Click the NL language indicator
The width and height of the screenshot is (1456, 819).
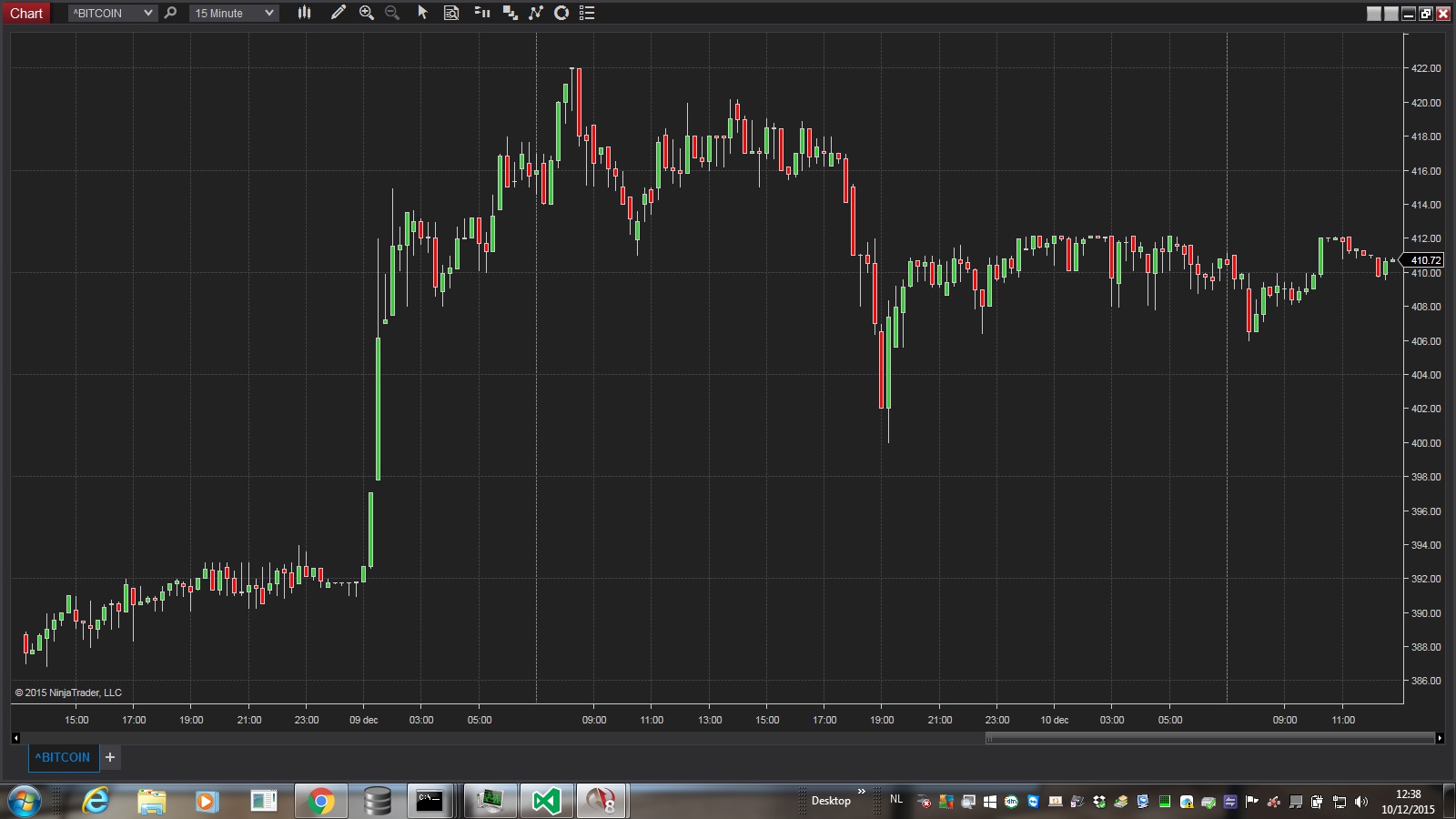point(896,799)
